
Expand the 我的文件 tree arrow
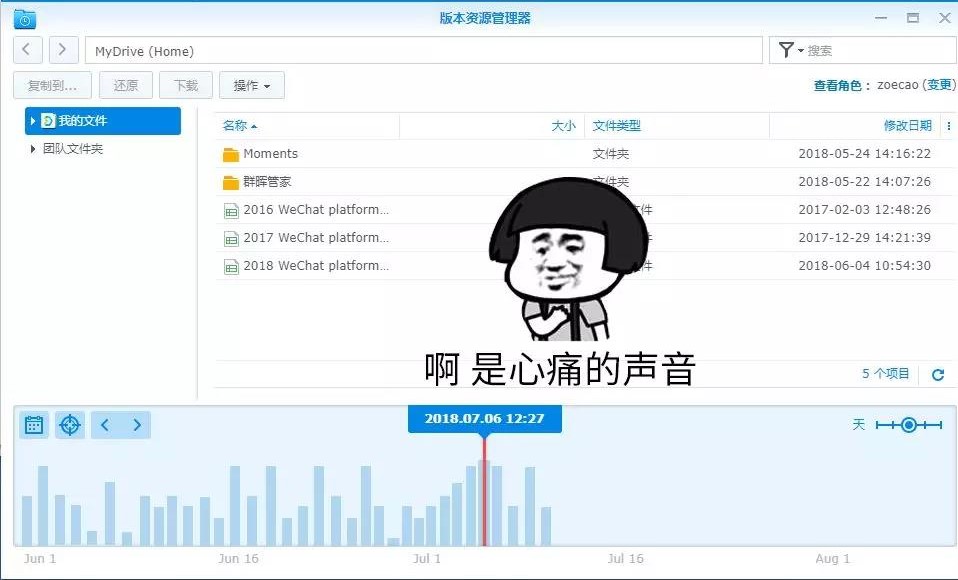point(33,121)
